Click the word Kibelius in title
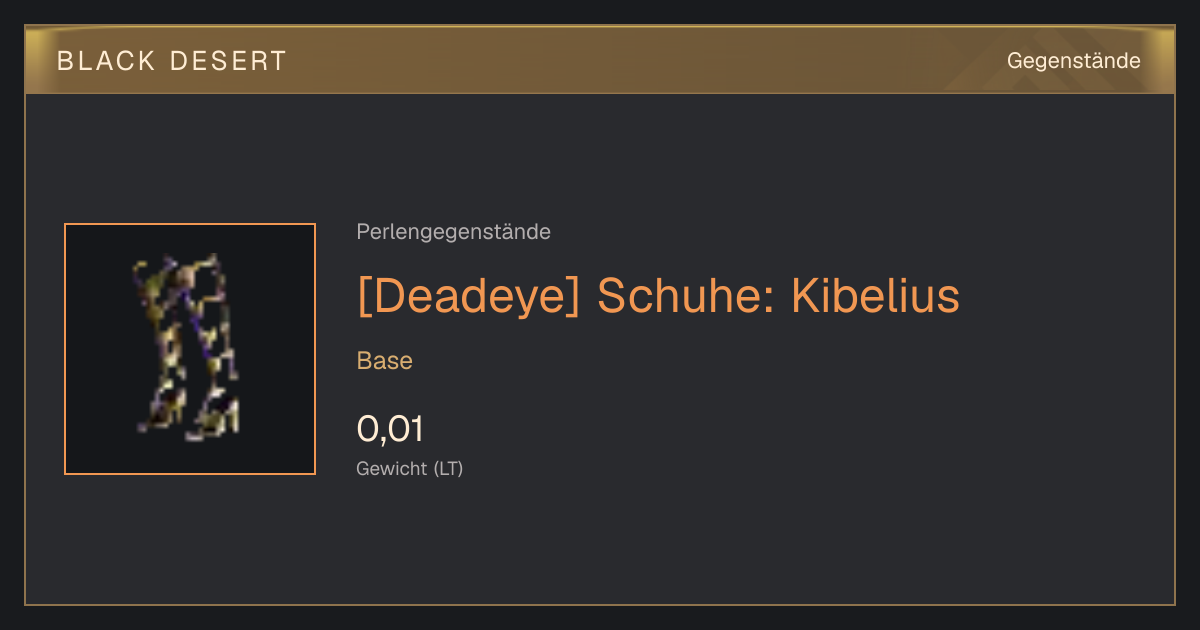This screenshot has height=630, width=1200. pyautogui.click(x=875, y=296)
